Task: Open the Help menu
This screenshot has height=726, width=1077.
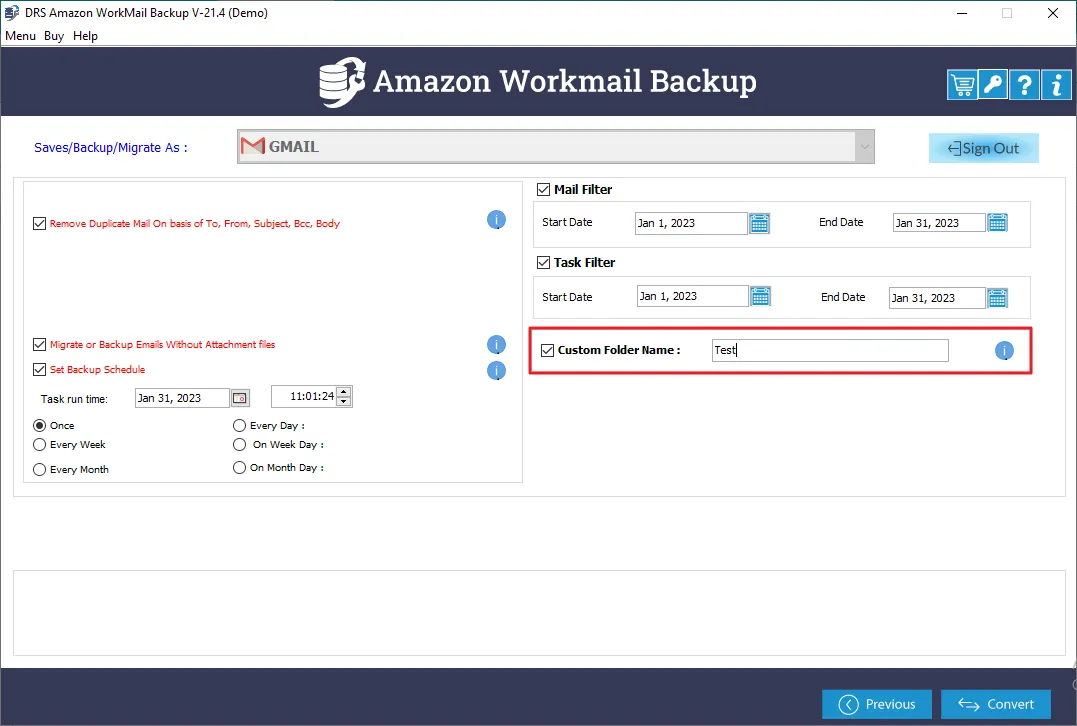Action: (x=85, y=36)
